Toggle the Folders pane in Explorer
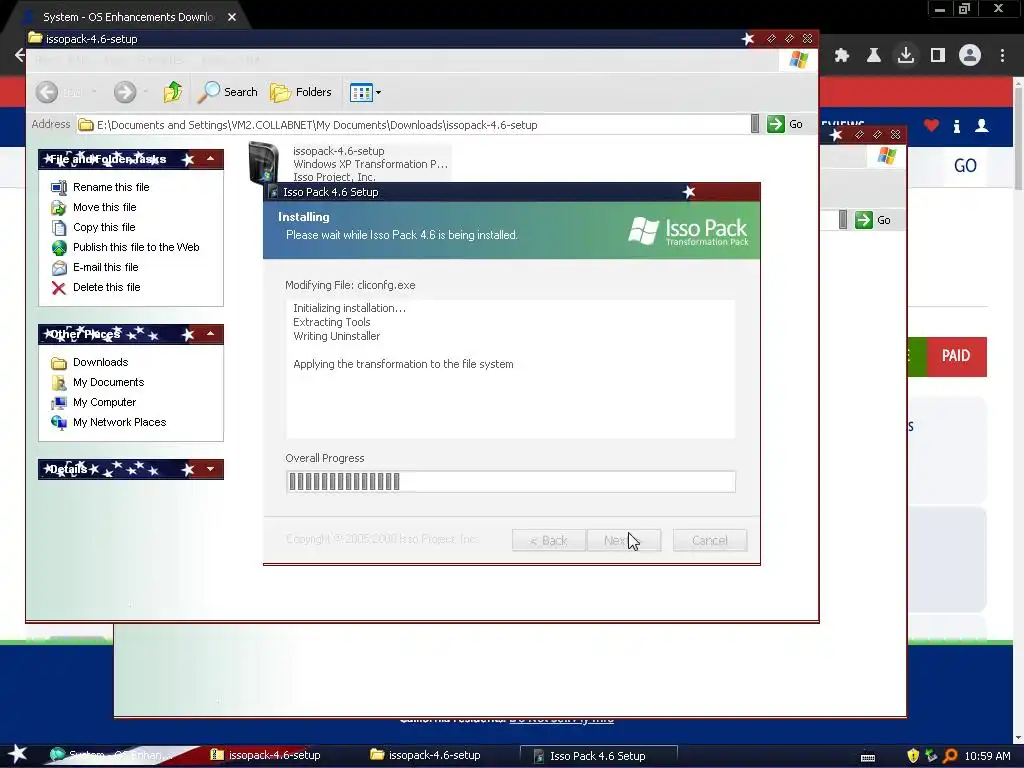The width and height of the screenshot is (1024, 768). coord(301,92)
